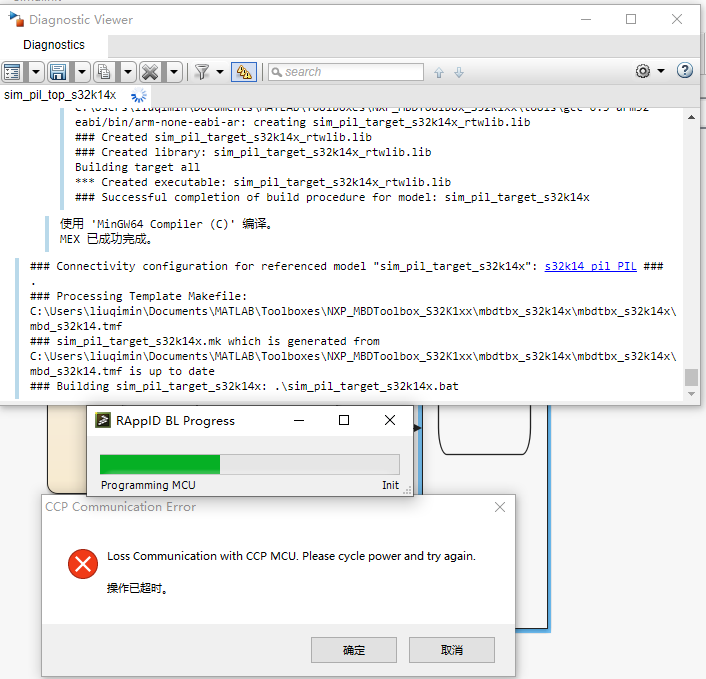Click the 'MinGW64 Compiler (C)' compile line
This screenshot has width=706, height=679.
click(166, 224)
